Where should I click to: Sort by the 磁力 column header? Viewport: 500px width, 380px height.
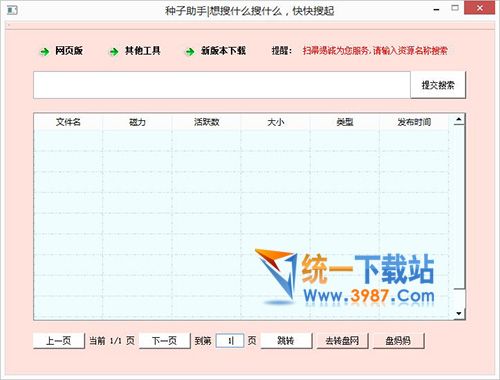[x=137, y=122]
